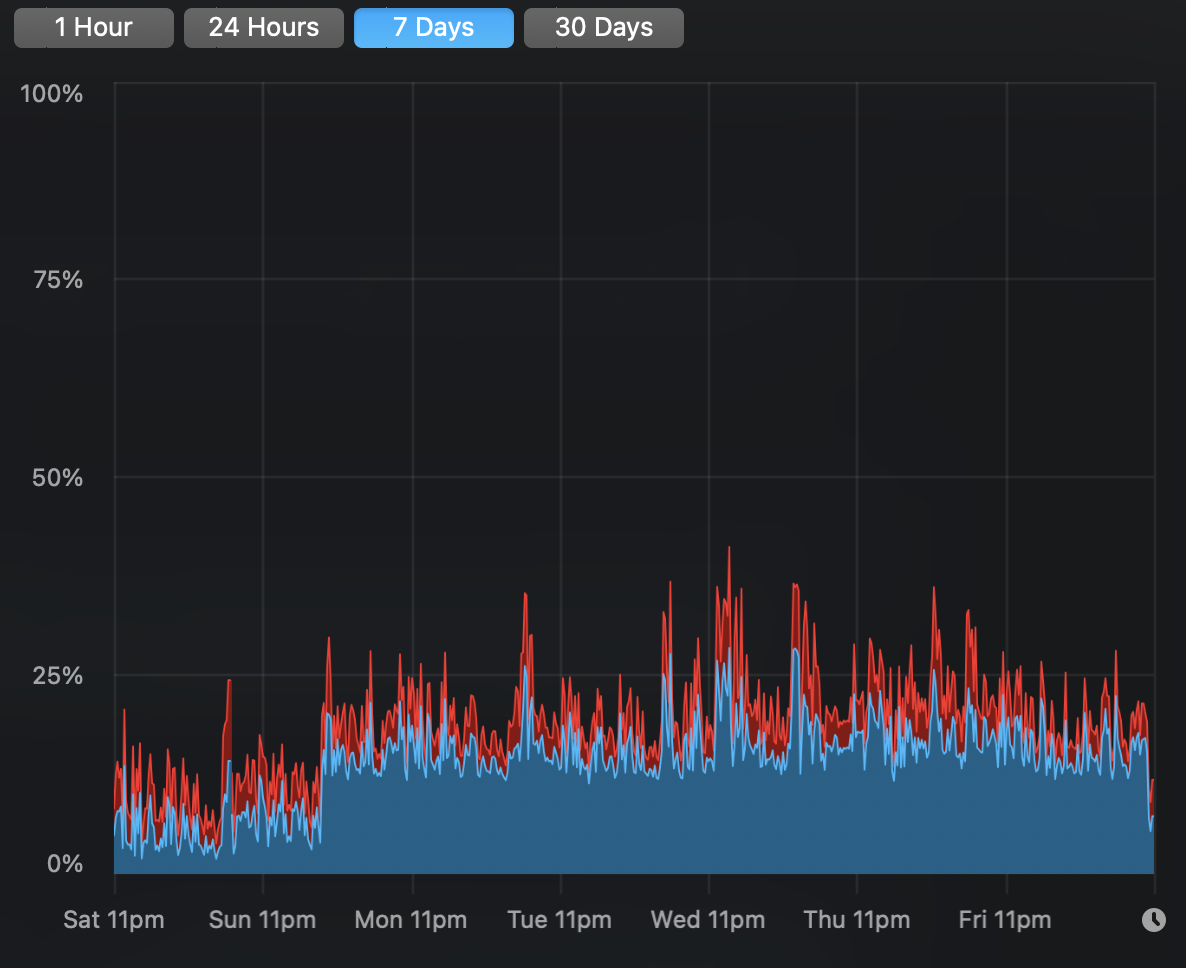Switch to the 24 Hours view
The height and width of the screenshot is (968, 1186).
coord(263,27)
